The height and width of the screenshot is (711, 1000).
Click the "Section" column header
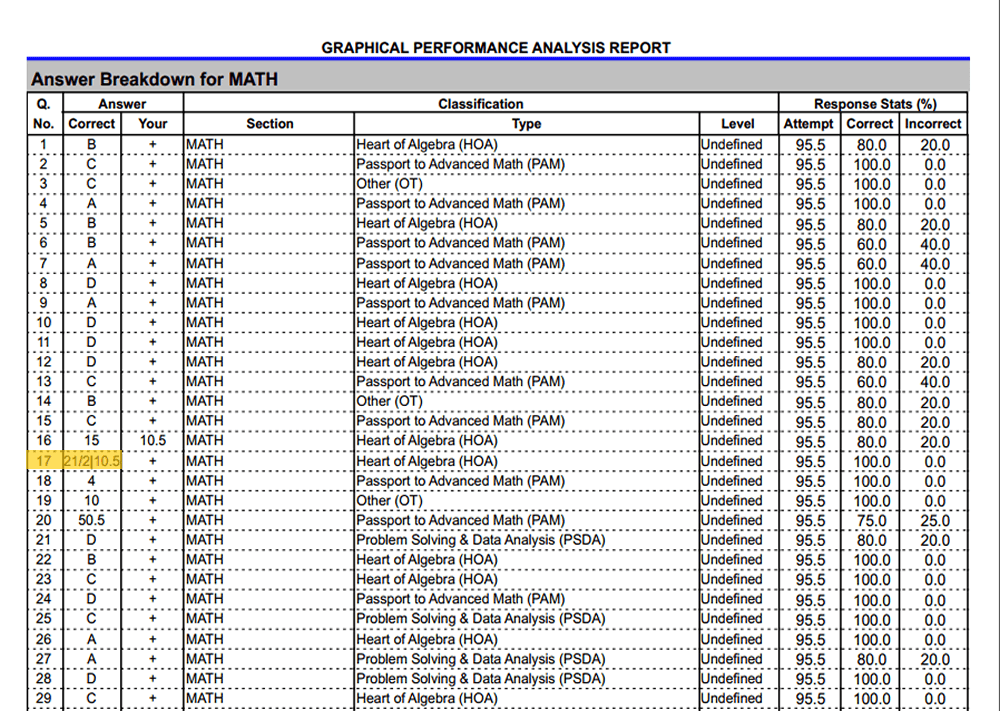pos(270,124)
